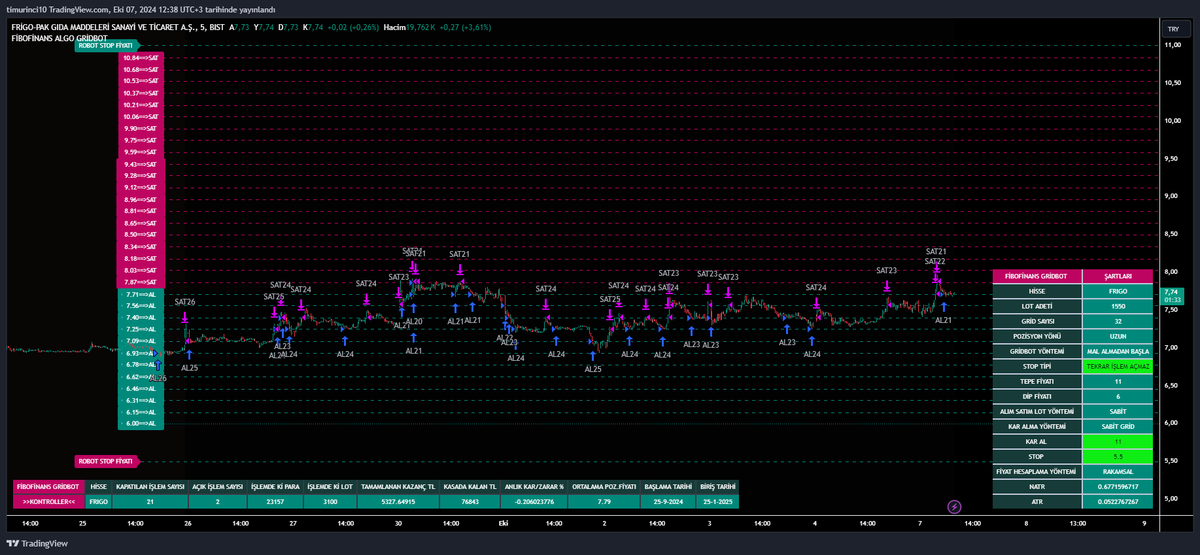Click the RAKAMSAL value cell
Image resolution: width=1200 pixels, height=555 pixels.
[1118, 471]
